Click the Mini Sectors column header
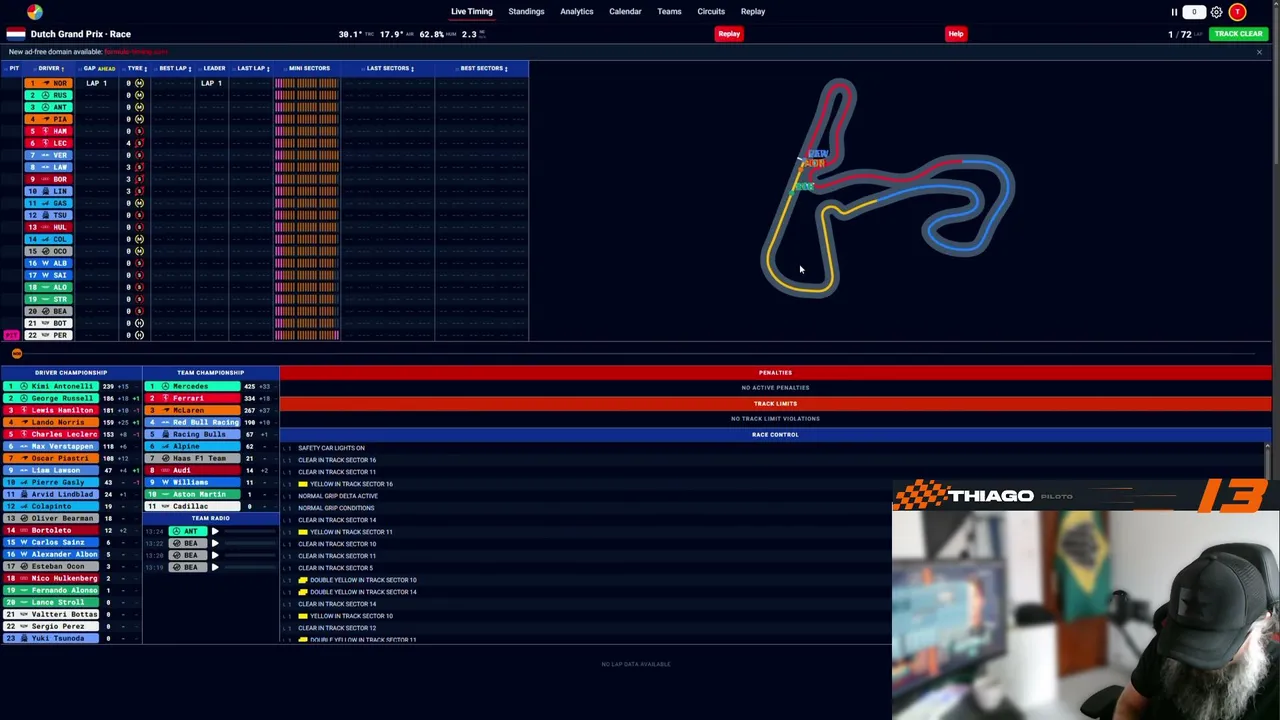 point(308,68)
